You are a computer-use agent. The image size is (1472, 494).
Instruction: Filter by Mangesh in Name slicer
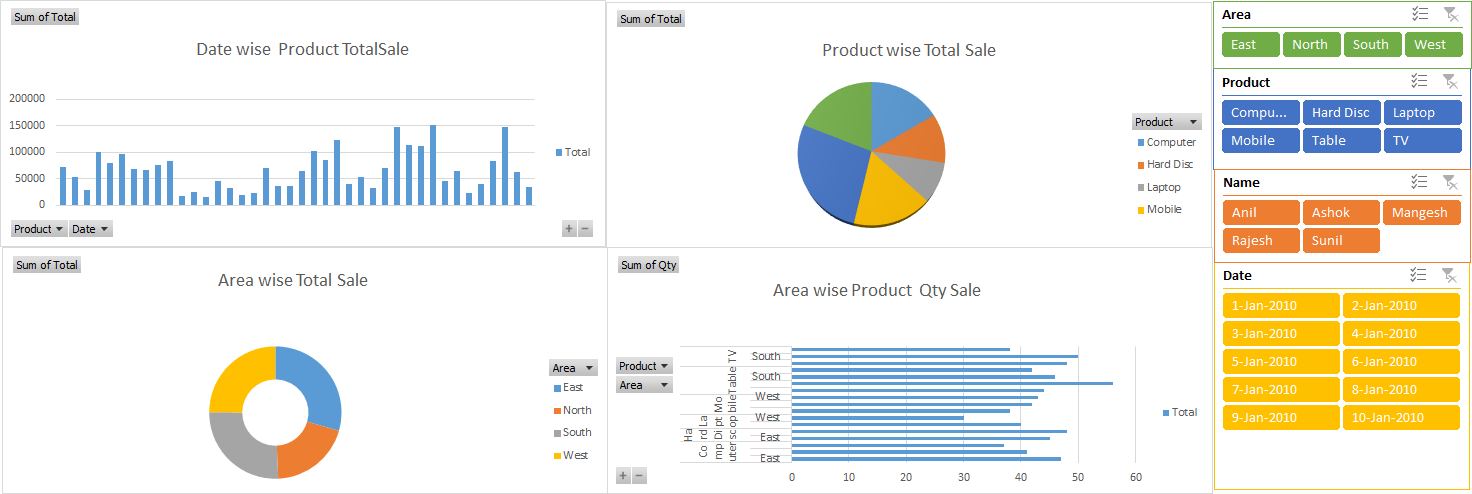[x=1423, y=212]
